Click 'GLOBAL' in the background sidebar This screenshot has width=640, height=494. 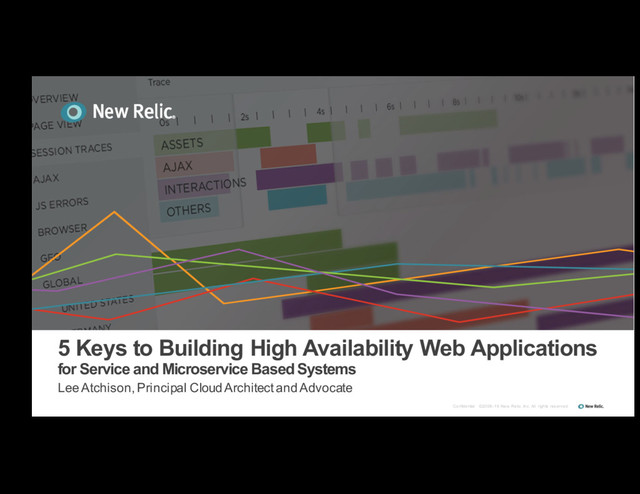click(x=62, y=283)
